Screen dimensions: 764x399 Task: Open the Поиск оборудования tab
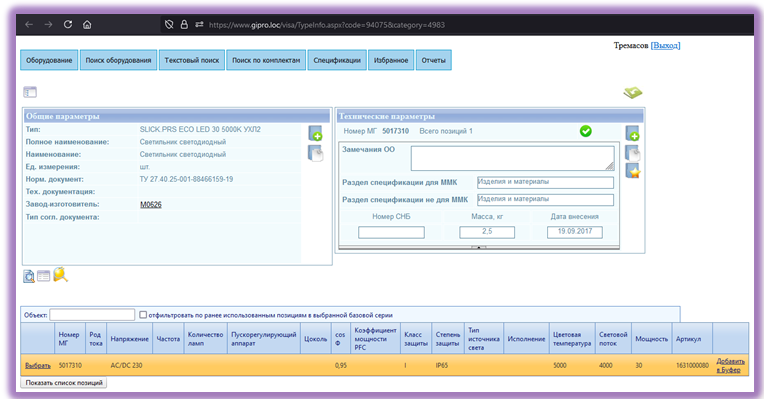pyautogui.click(x=118, y=60)
